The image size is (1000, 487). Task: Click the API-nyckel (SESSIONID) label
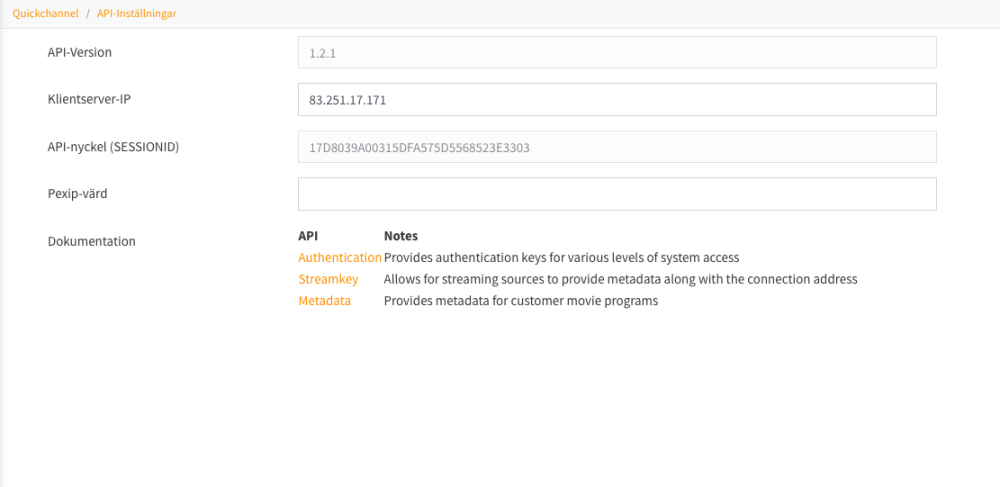[113, 147]
